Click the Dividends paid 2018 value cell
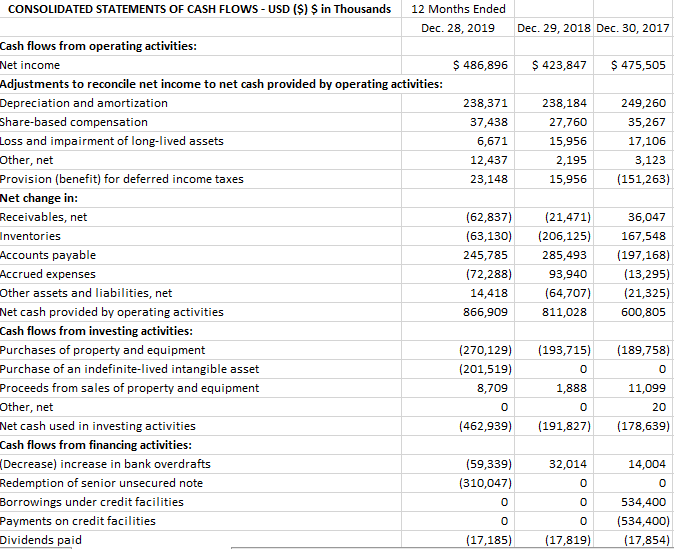 [x=554, y=540]
